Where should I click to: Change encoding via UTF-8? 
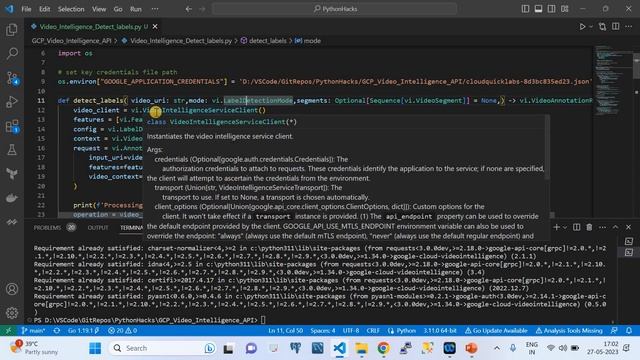coord(351,331)
